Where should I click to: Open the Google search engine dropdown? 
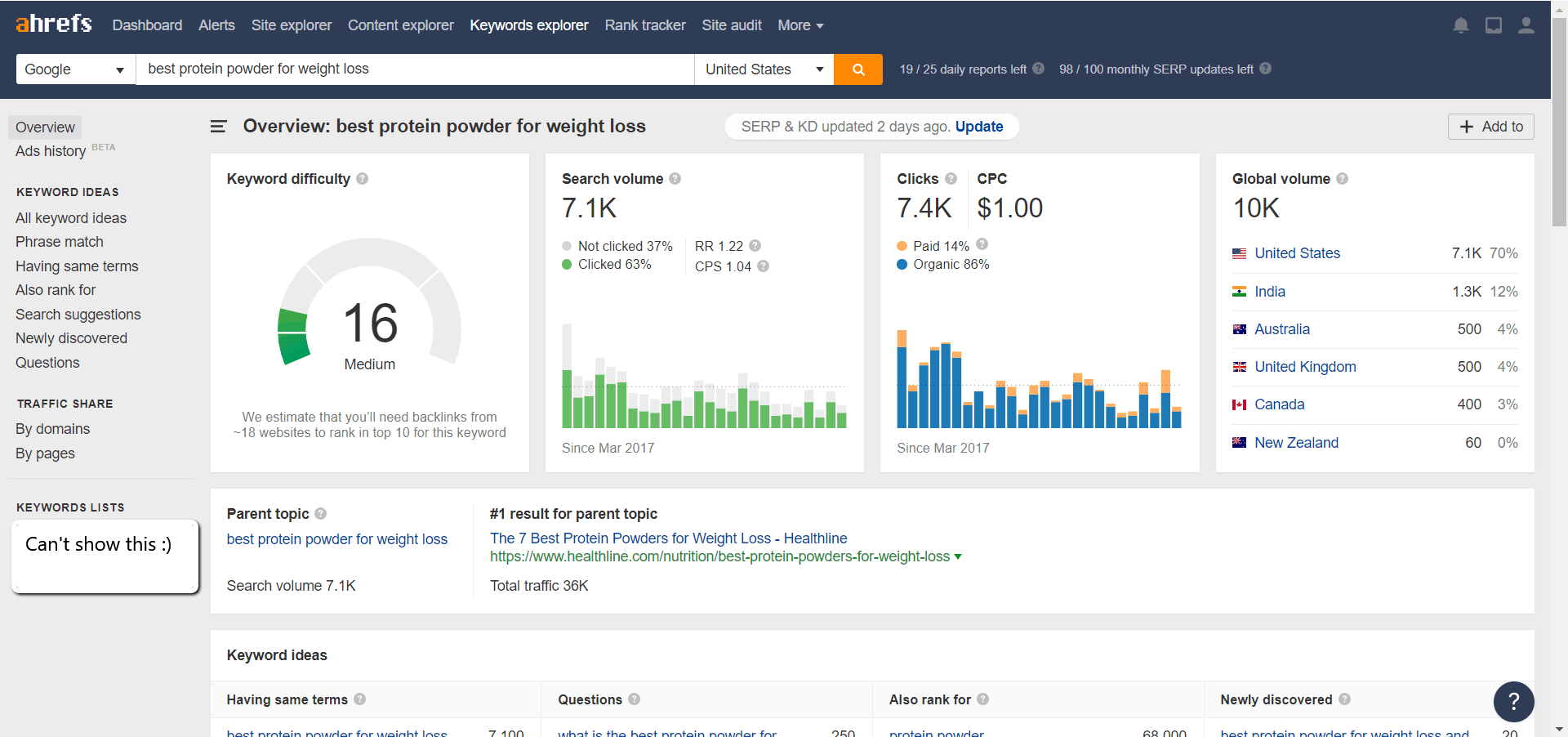(x=75, y=69)
